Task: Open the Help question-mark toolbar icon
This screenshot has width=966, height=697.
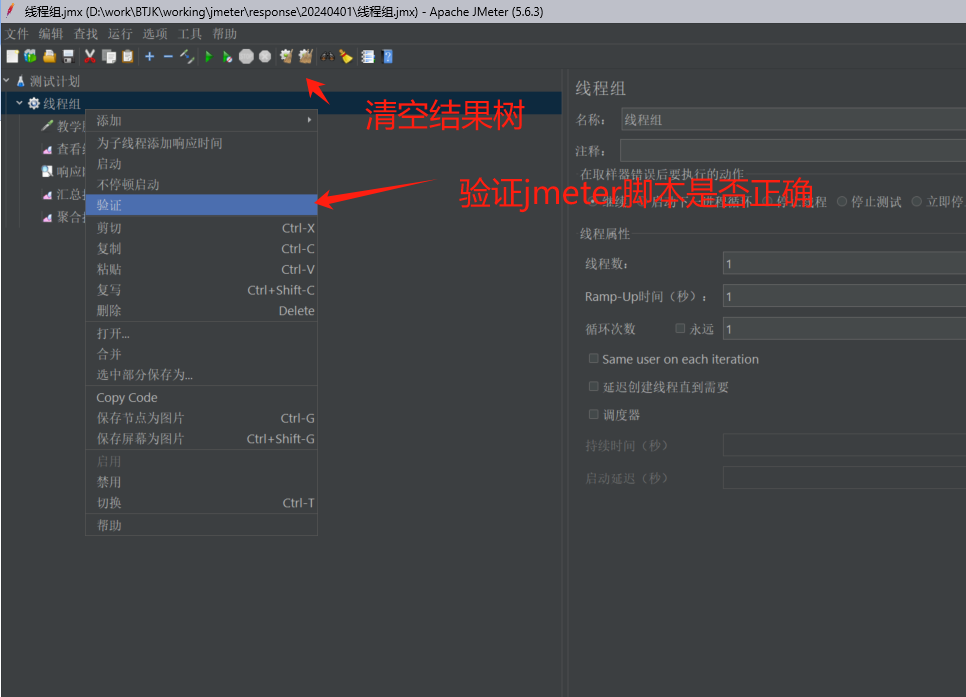Action: click(x=387, y=57)
